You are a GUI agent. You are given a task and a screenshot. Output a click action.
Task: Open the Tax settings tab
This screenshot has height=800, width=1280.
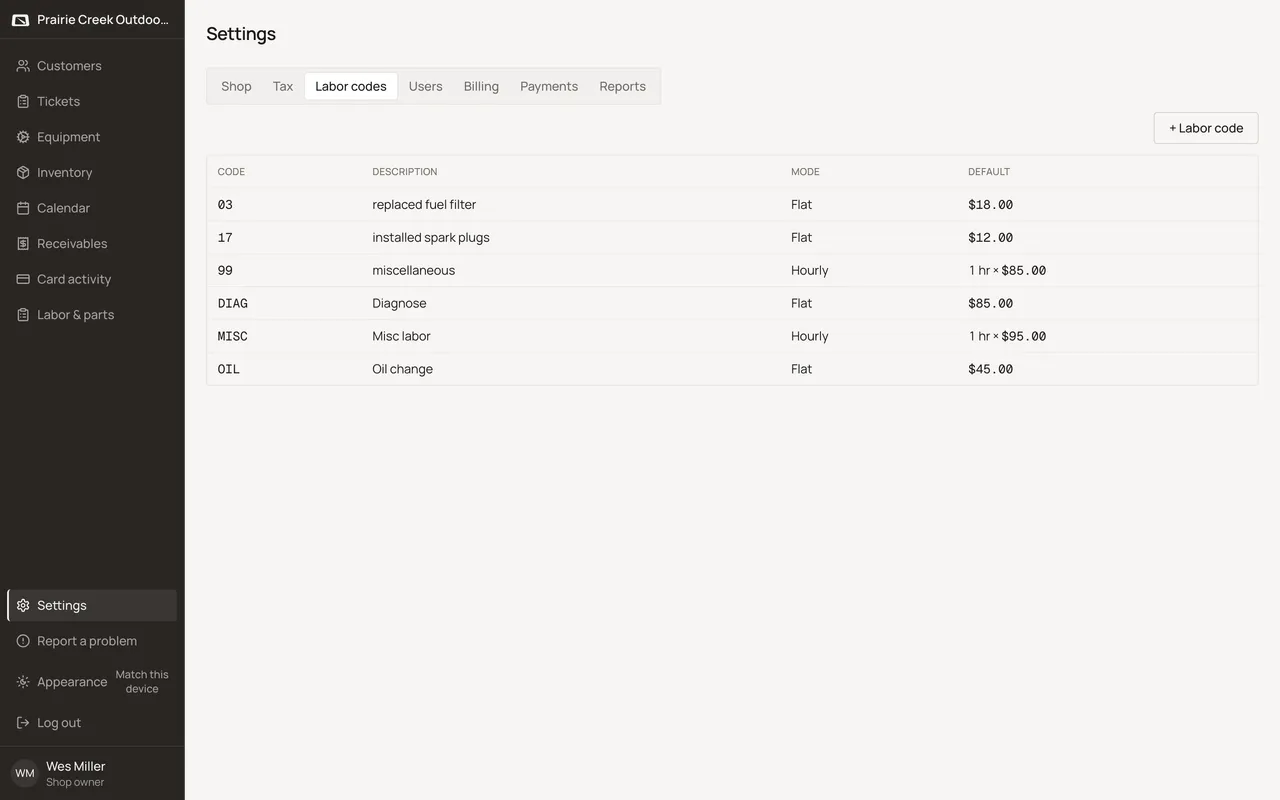[x=283, y=86]
